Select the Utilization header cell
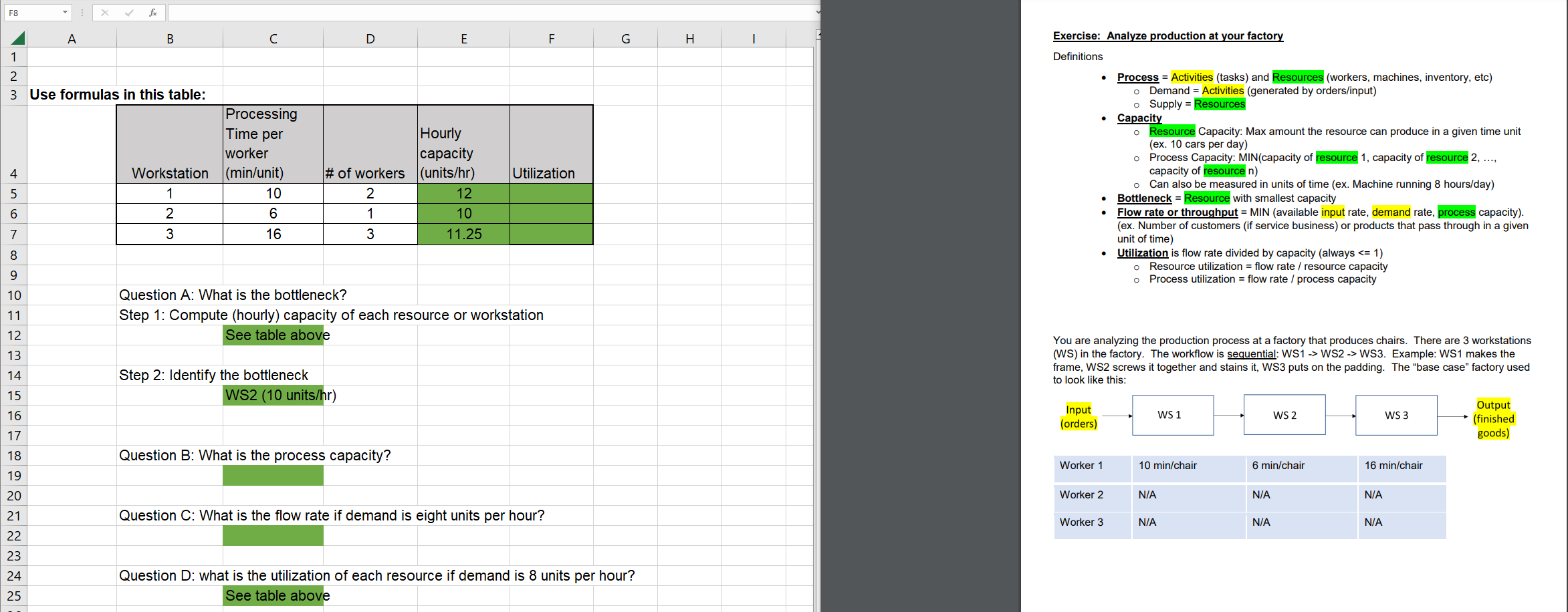The height and width of the screenshot is (612, 1568). point(551,144)
